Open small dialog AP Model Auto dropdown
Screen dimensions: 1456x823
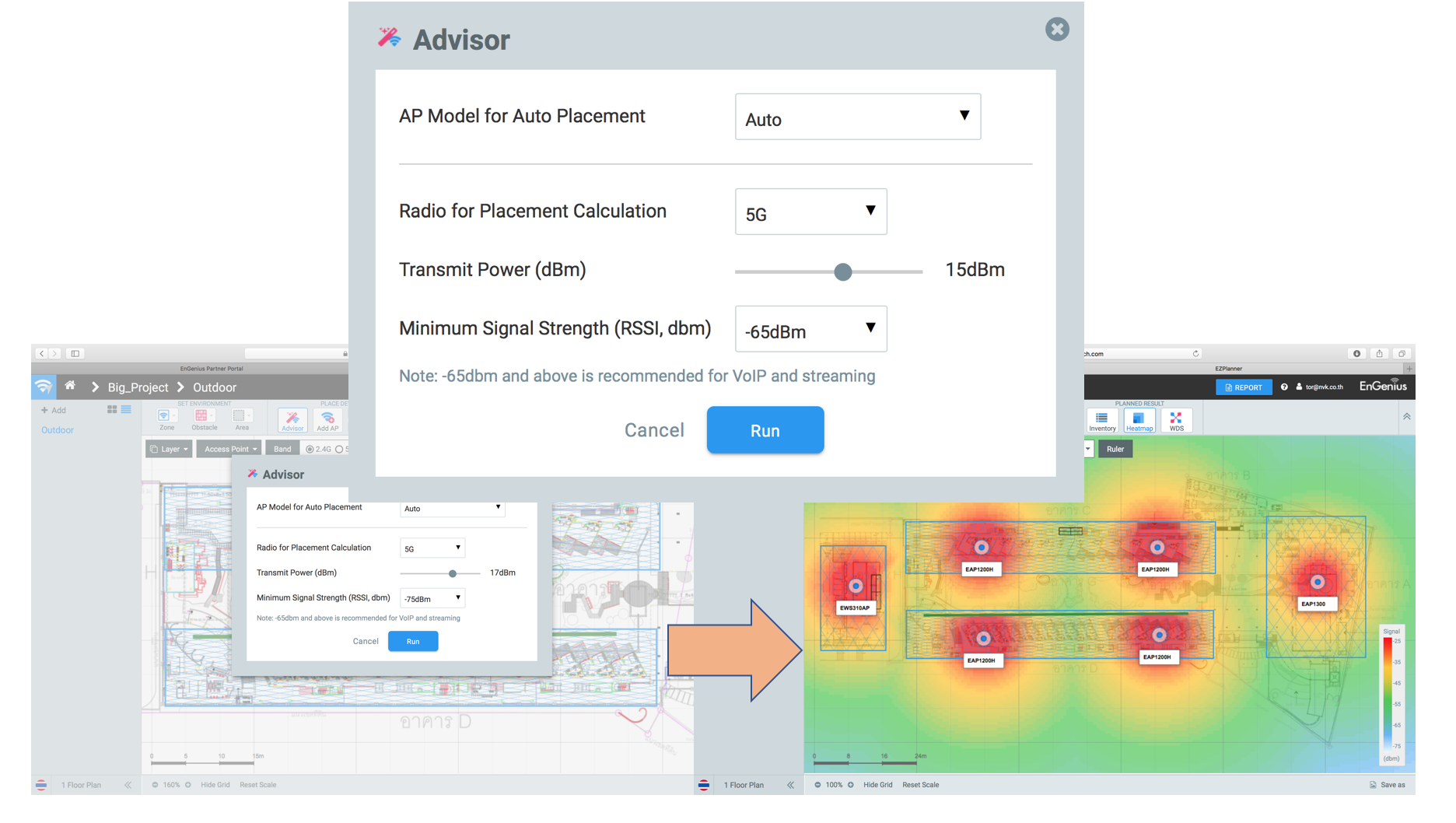pos(453,508)
